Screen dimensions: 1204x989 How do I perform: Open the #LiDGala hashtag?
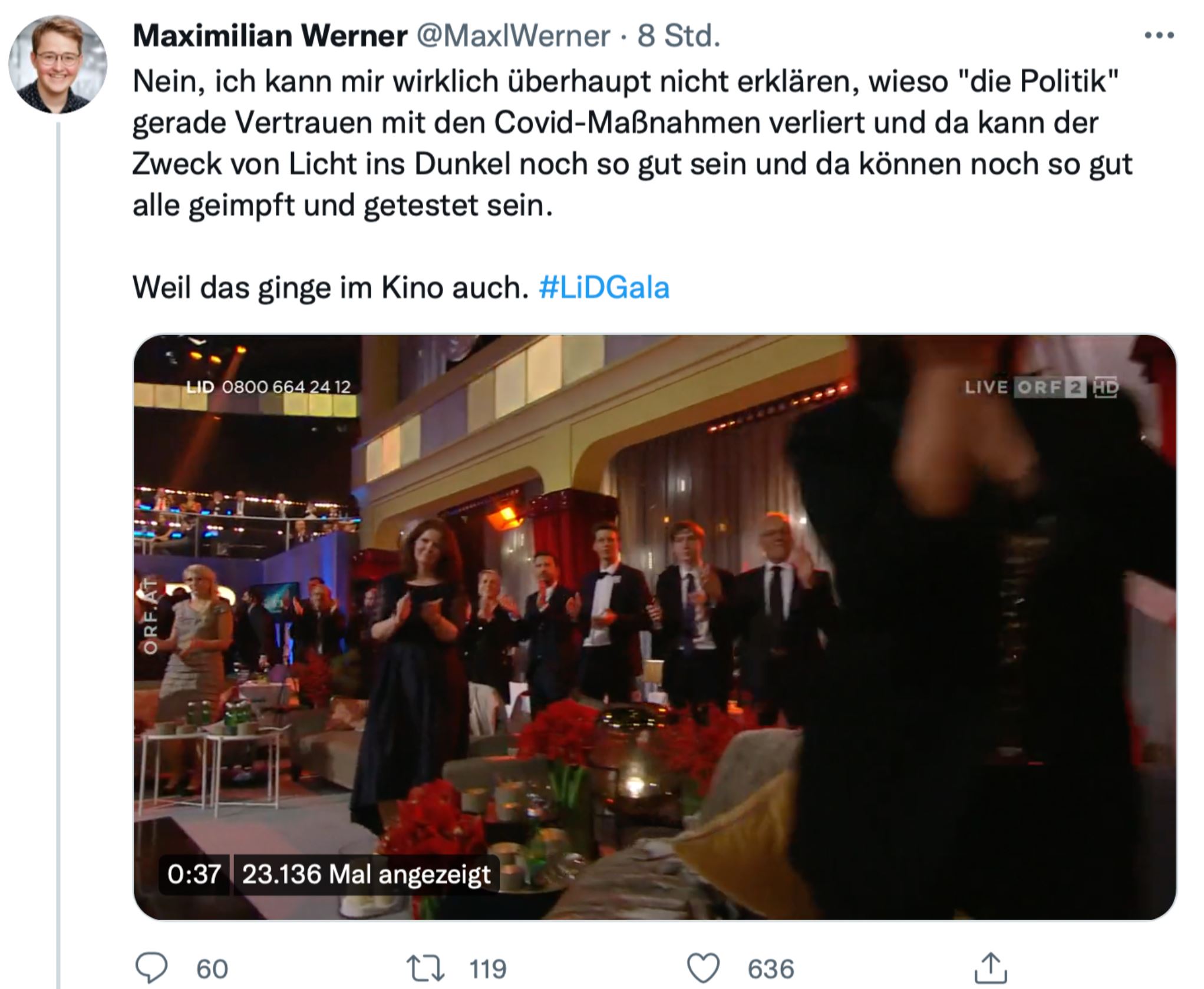pyautogui.click(x=604, y=288)
